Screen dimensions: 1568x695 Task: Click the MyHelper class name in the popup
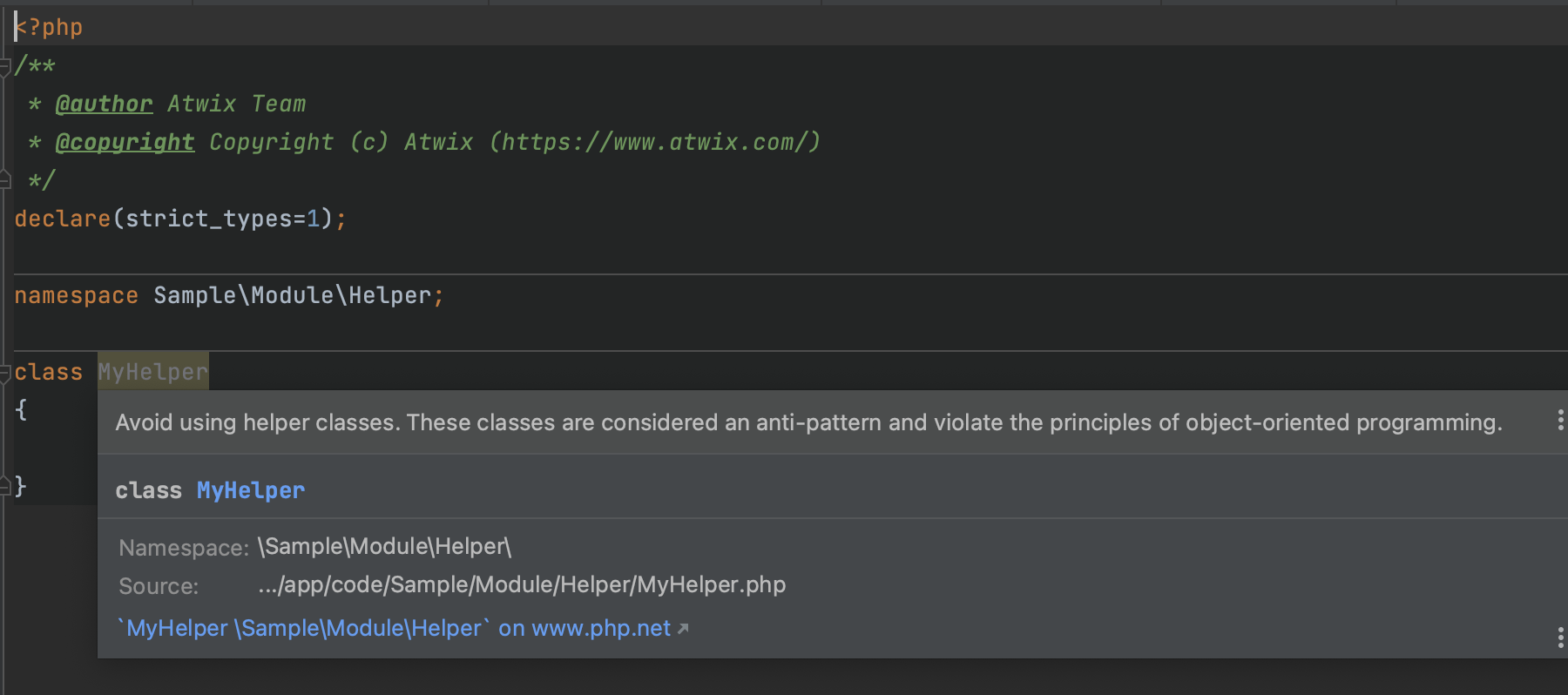point(251,490)
